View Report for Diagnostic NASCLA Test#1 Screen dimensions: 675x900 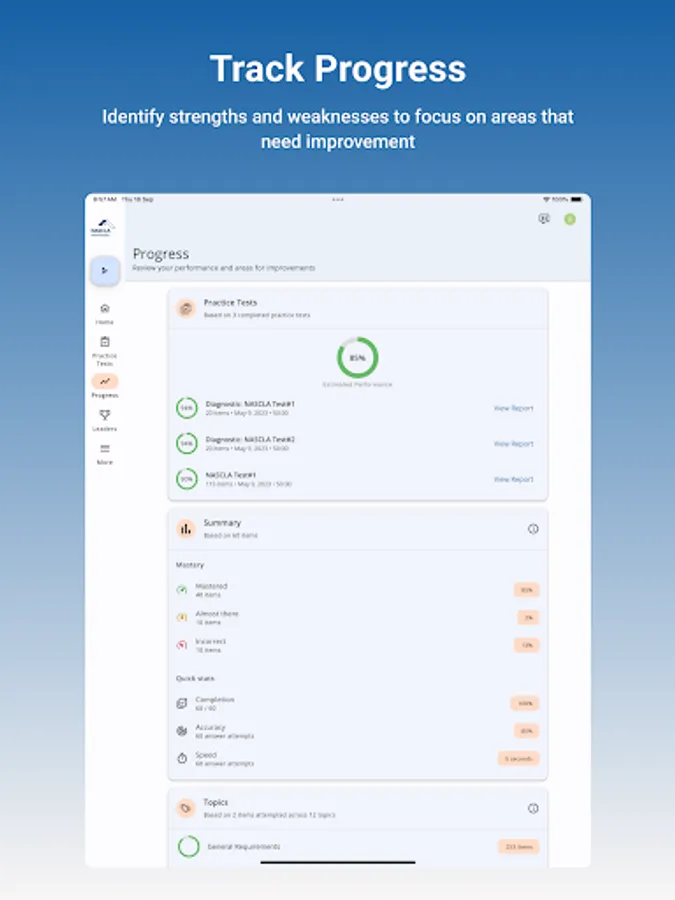513,408
